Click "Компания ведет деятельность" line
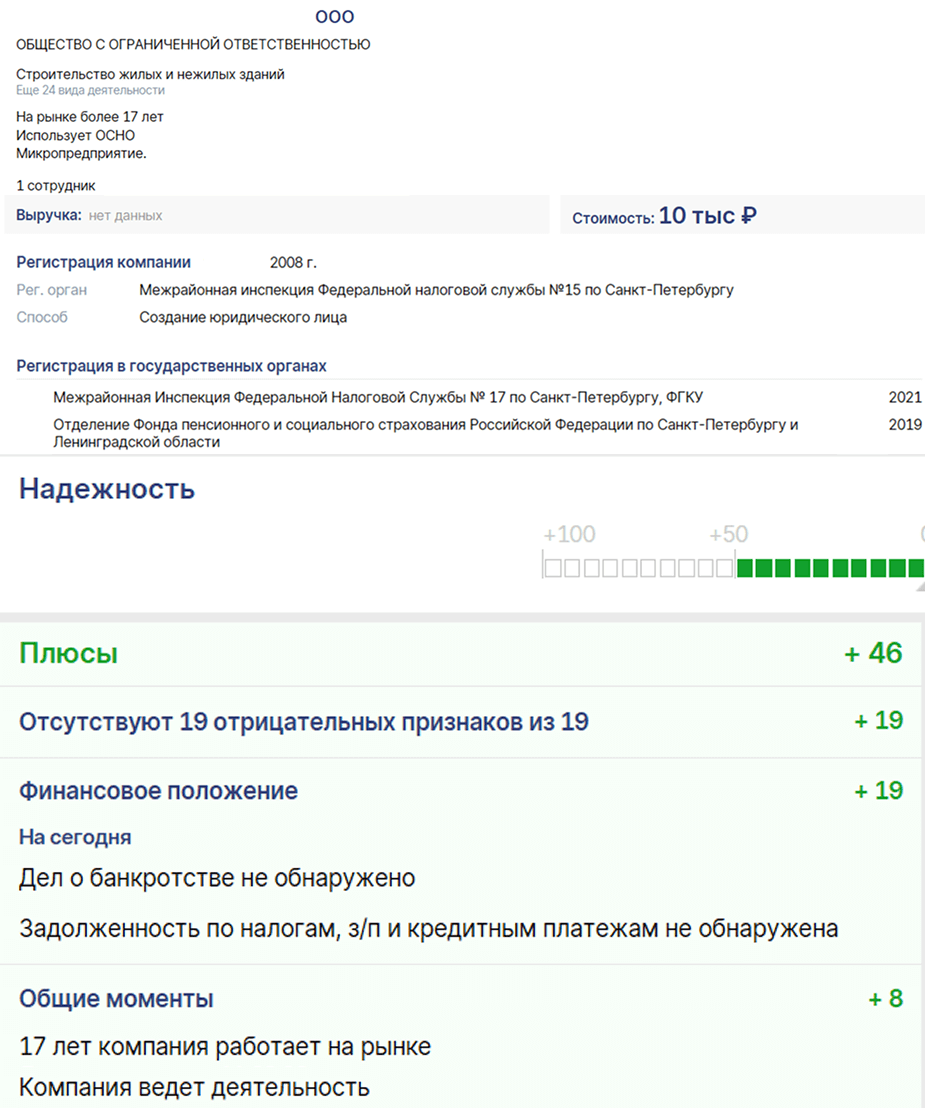 [x=194, y=1088]
